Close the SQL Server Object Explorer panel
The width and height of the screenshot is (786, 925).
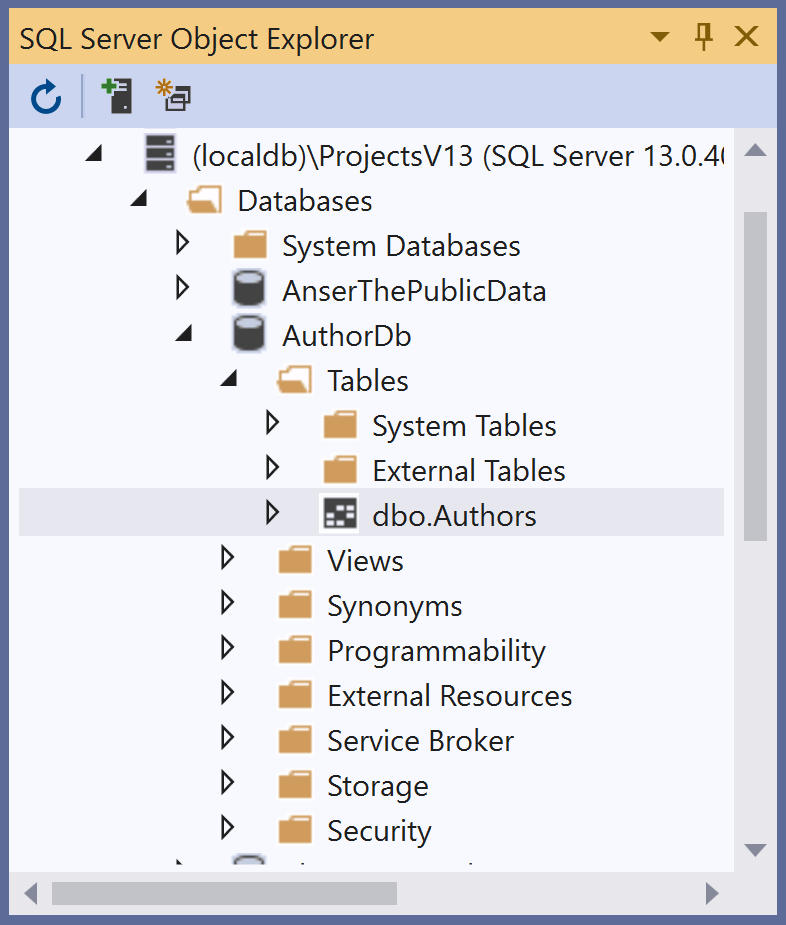(x=746, y=37)
